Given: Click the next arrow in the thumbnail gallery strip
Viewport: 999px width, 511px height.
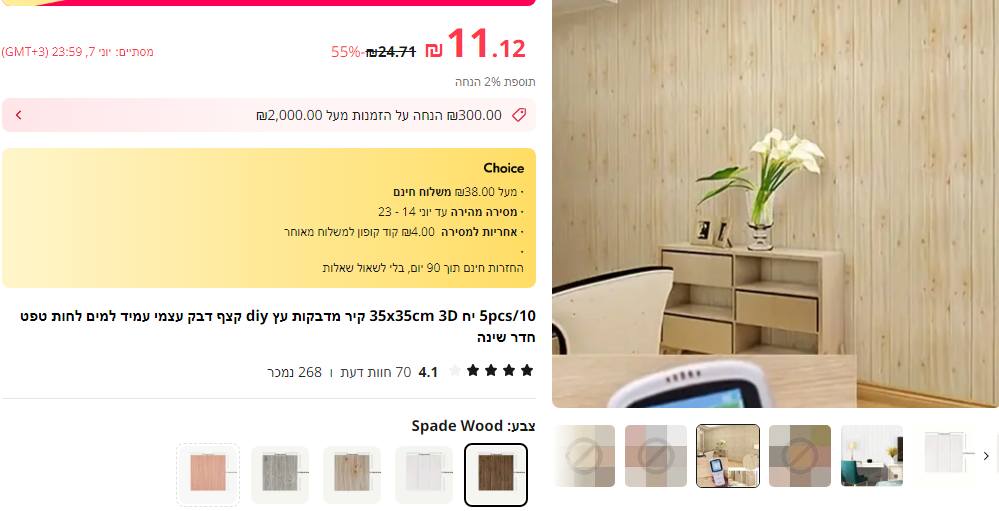Looking at the screenshot, I should click(x=986, y=456).
